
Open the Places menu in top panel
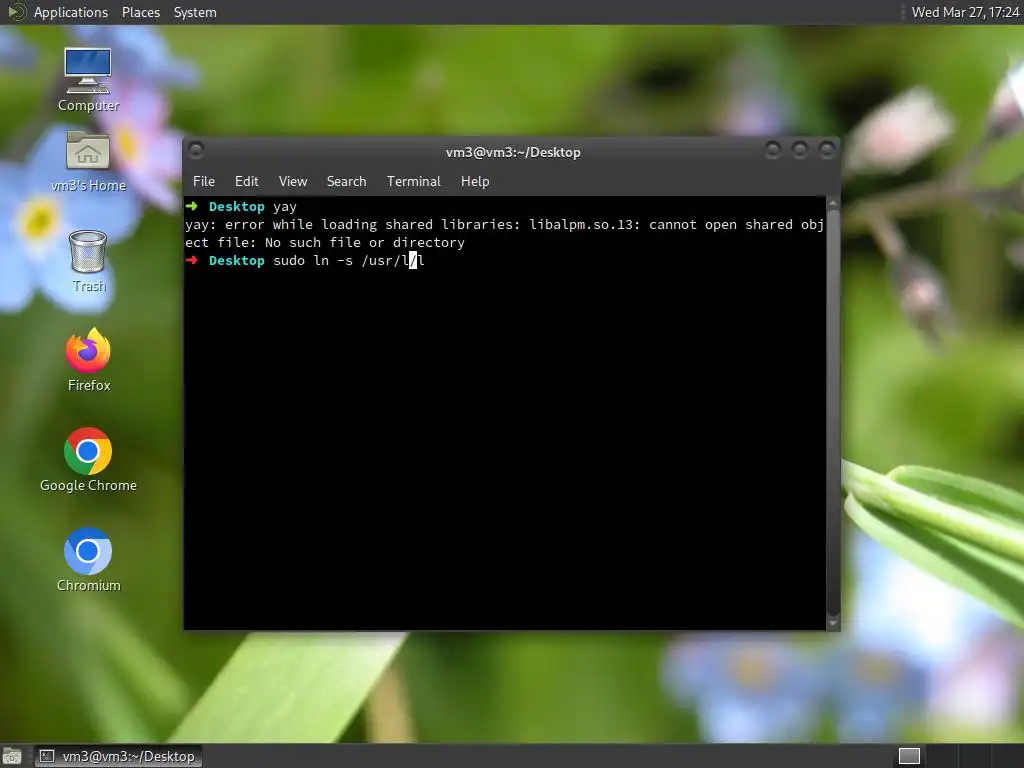pyautogui.click(x=140, y=12)
